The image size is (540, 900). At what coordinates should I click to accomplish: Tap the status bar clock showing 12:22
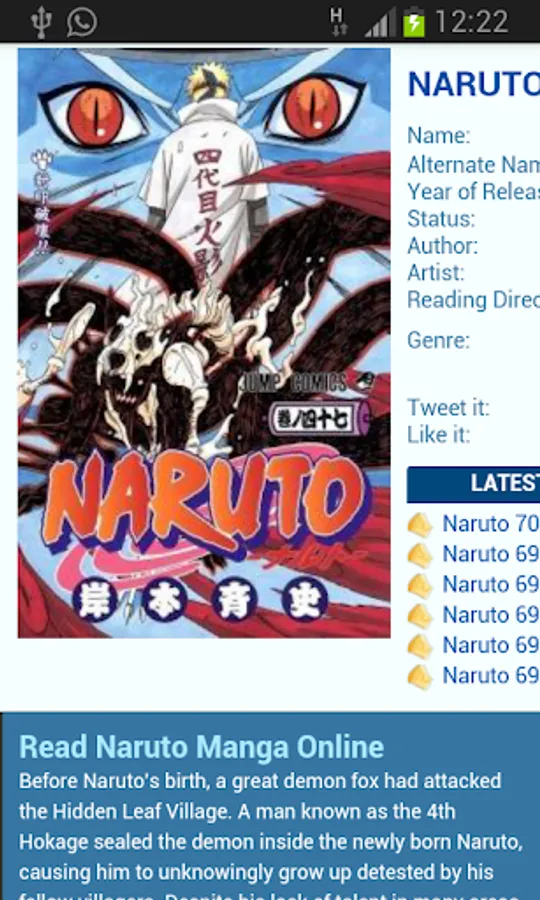pyautogui.click(x=472, y=23)
